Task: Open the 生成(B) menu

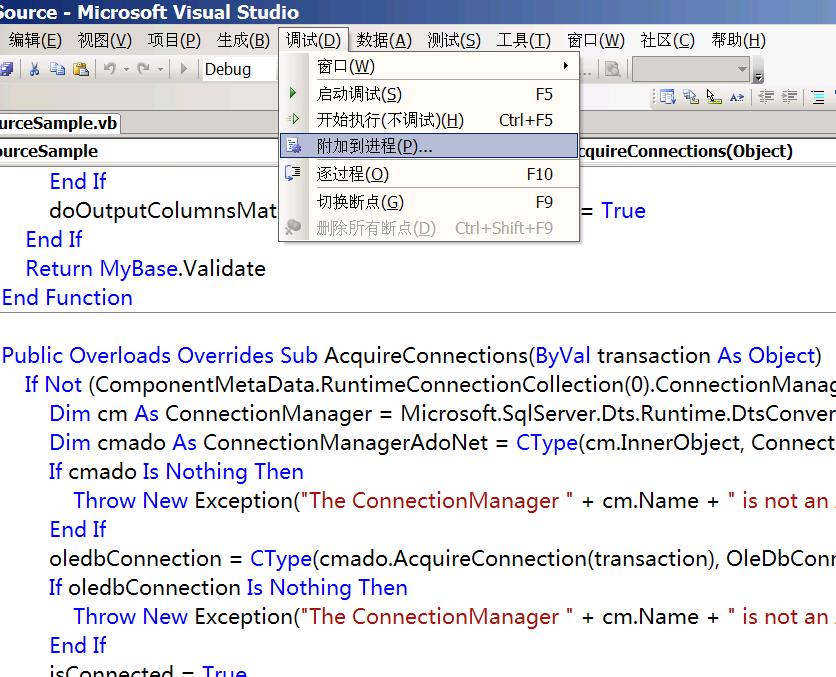Action: [x=244, y=40]
